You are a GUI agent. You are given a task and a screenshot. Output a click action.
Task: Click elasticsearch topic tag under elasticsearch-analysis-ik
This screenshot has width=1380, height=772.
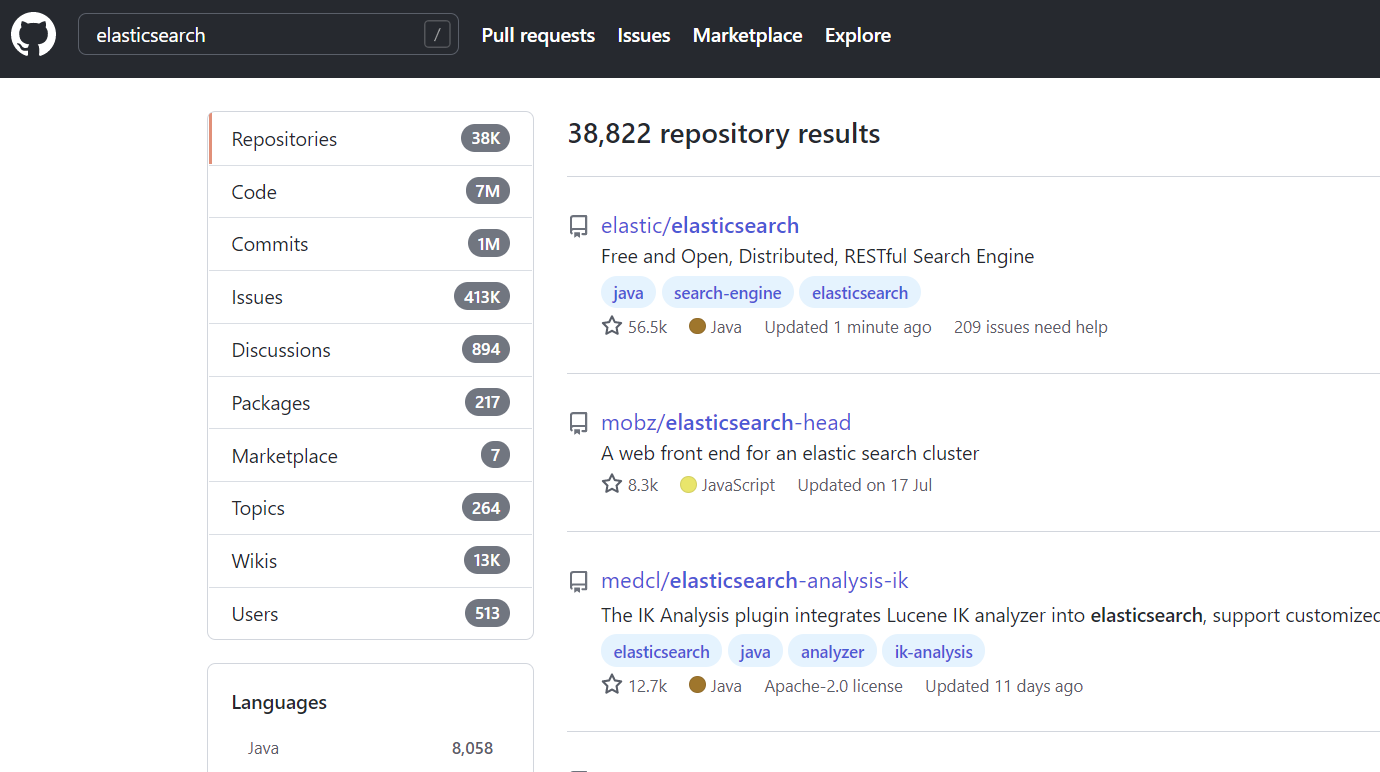click(661, 652)
